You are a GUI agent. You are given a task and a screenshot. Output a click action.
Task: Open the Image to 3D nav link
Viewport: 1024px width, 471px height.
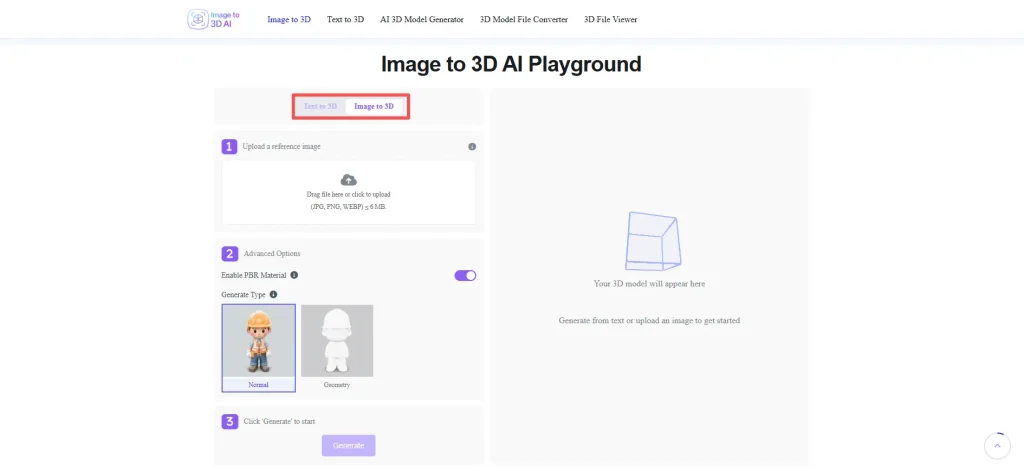pyautogui.click(x=289, y=20)
